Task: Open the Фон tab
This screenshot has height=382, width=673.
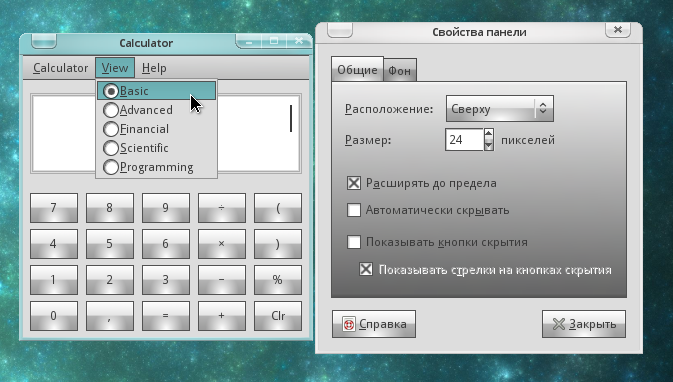Action: point(400,70)
